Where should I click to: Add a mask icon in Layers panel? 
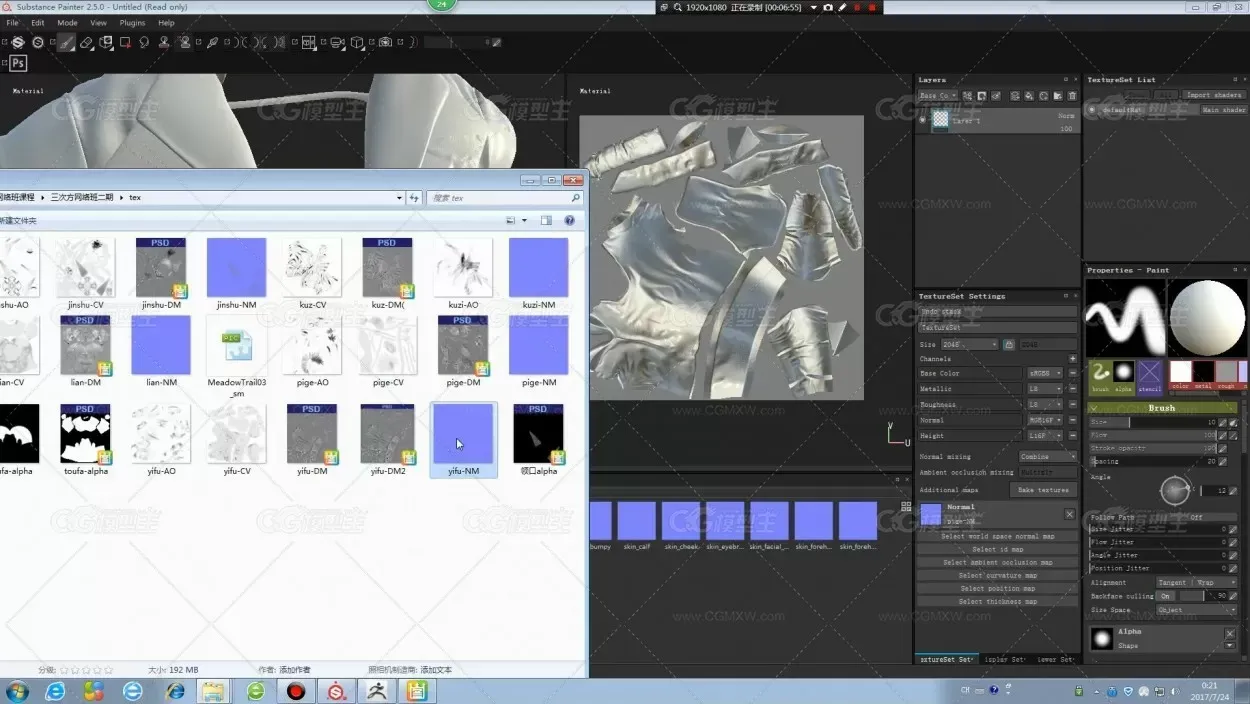(981, 96)
